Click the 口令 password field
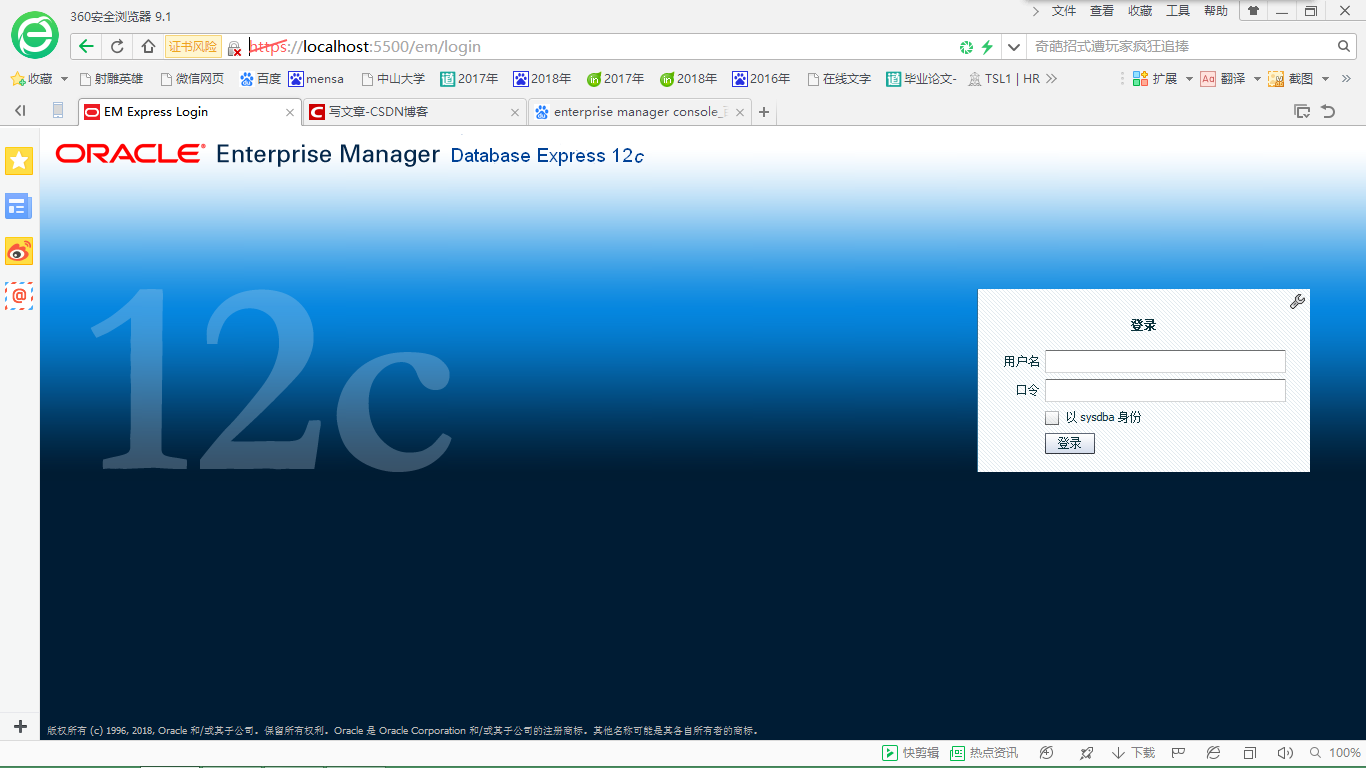Image resolution: width=1366 pixels, height=768 pixels. [1165, 390]
